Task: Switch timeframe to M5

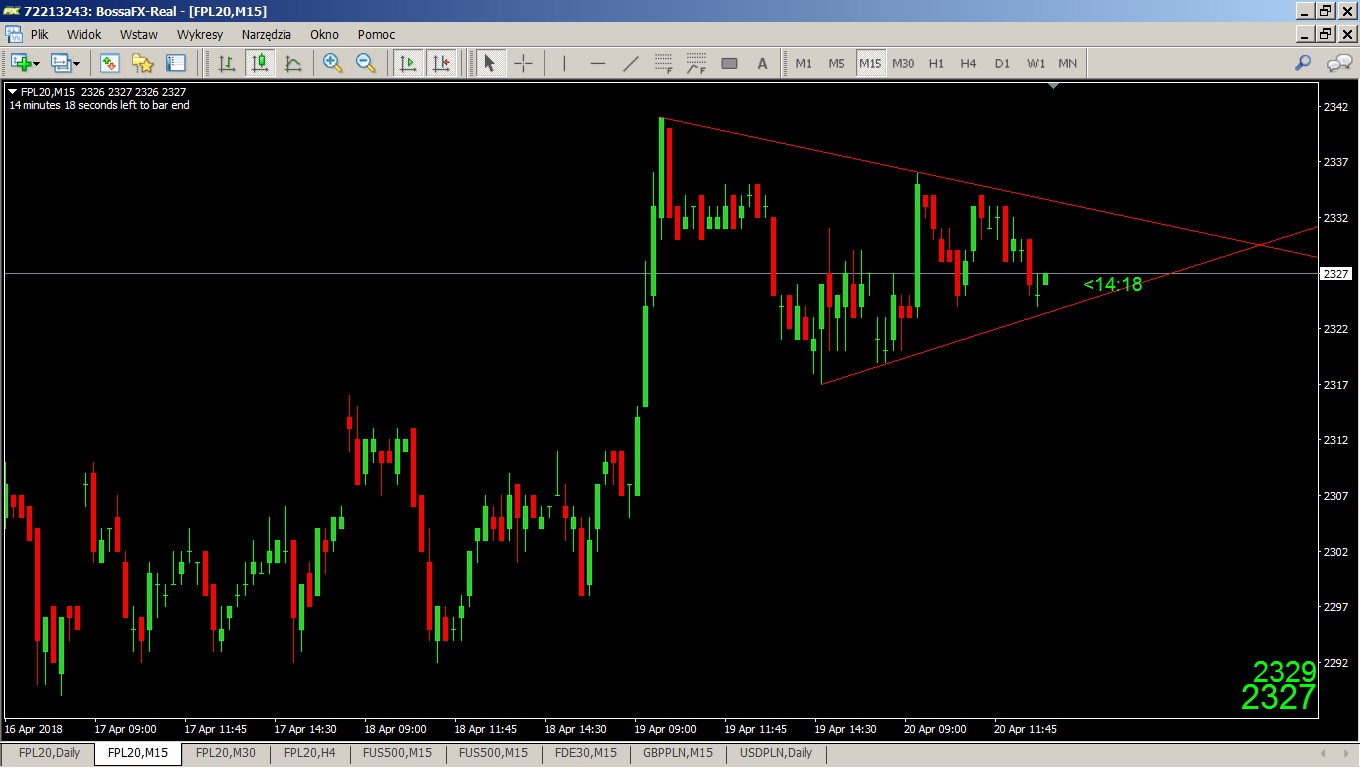Action: [x=837, y=63]
